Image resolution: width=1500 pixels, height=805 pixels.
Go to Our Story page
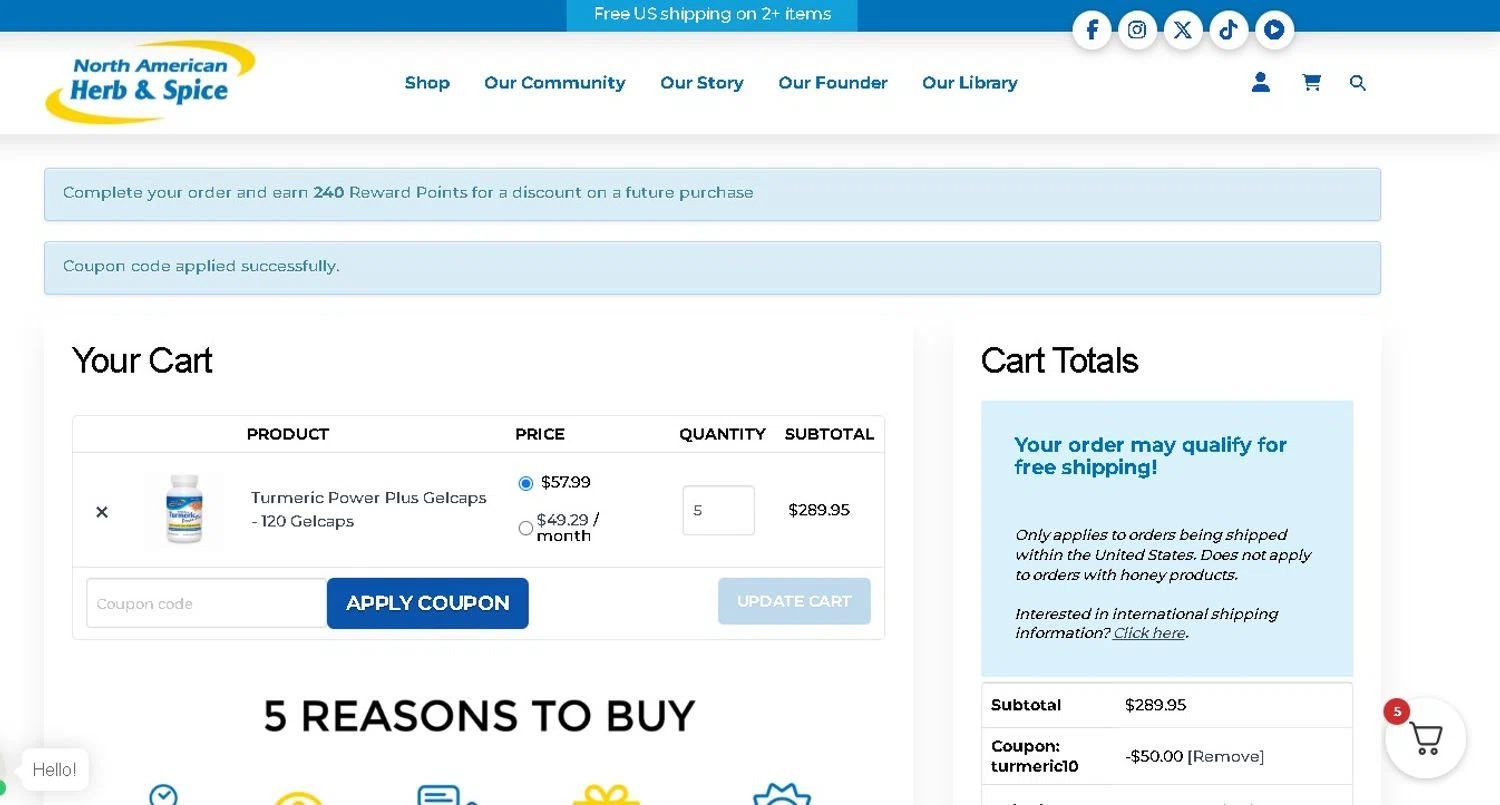[x=702, y=83]
